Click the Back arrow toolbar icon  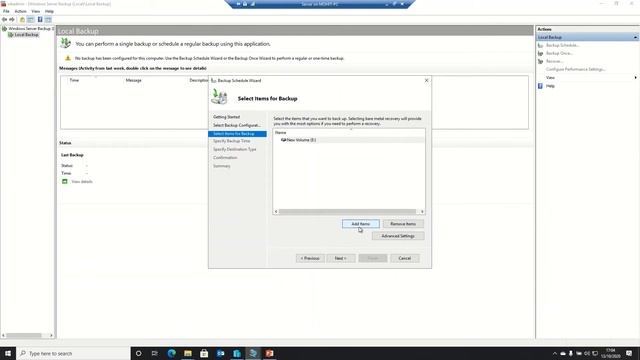[x=4, y=20]
